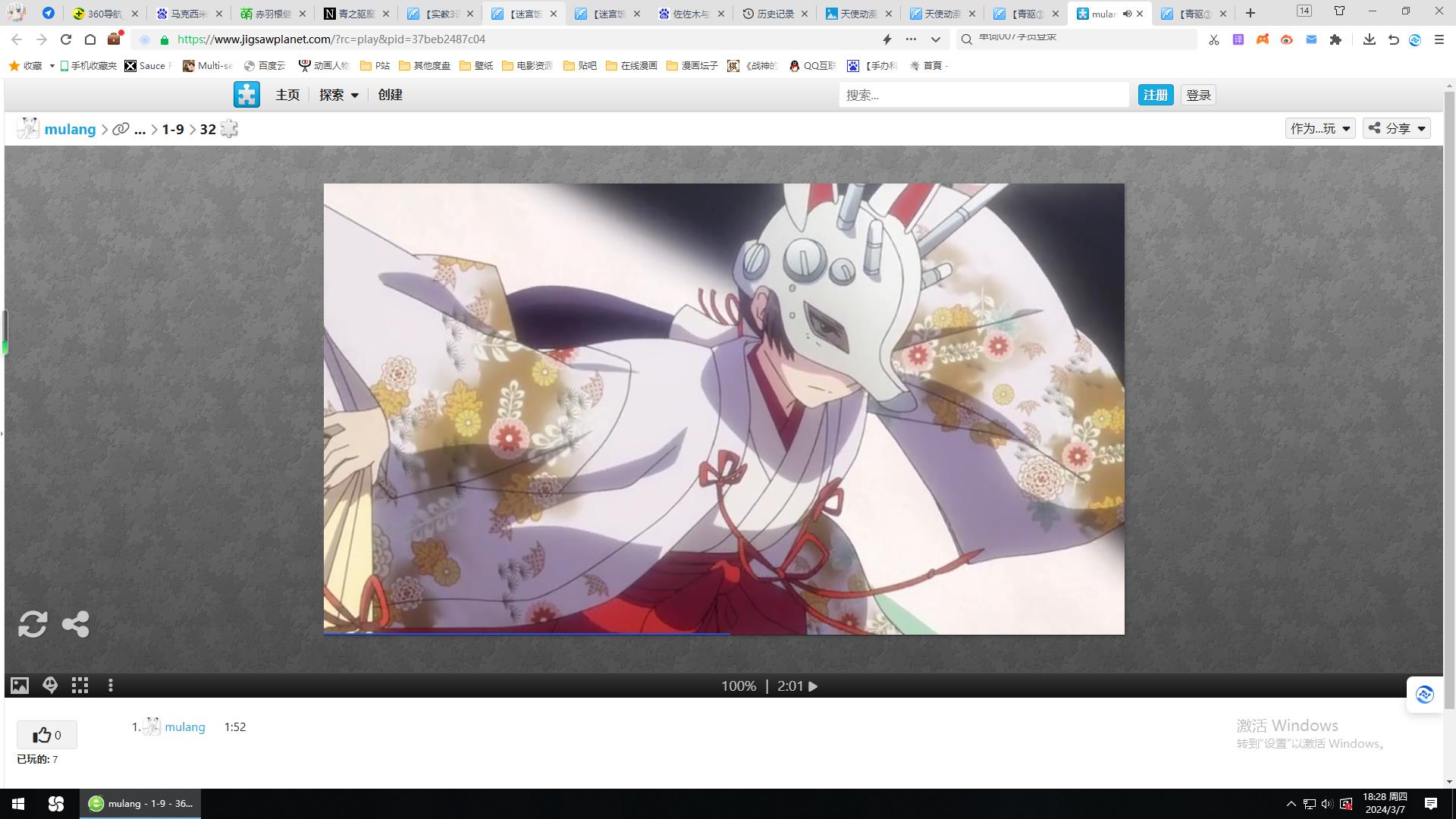Image resolution: width=1456 pixels, height=819 pixels.
Task: Click the thumbs-up like button
Action: (x=46, y=735)
